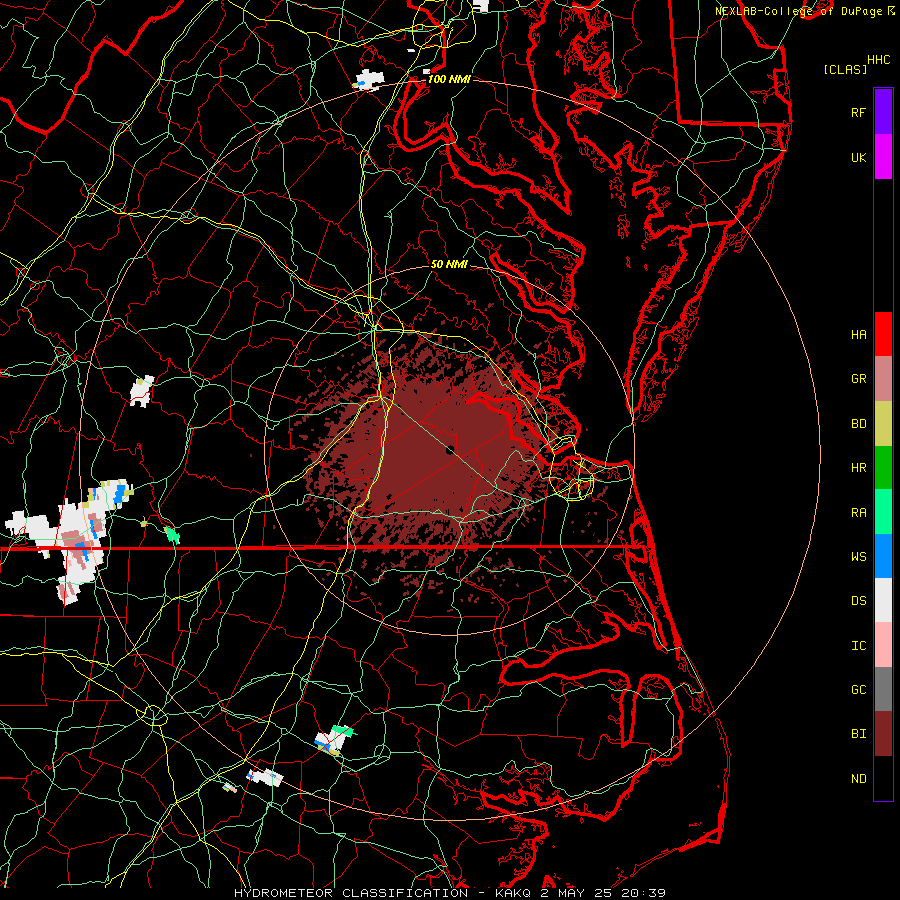Click the [CLAS] legend header
This screenshot has width=900, height=900.
point(845,69)
